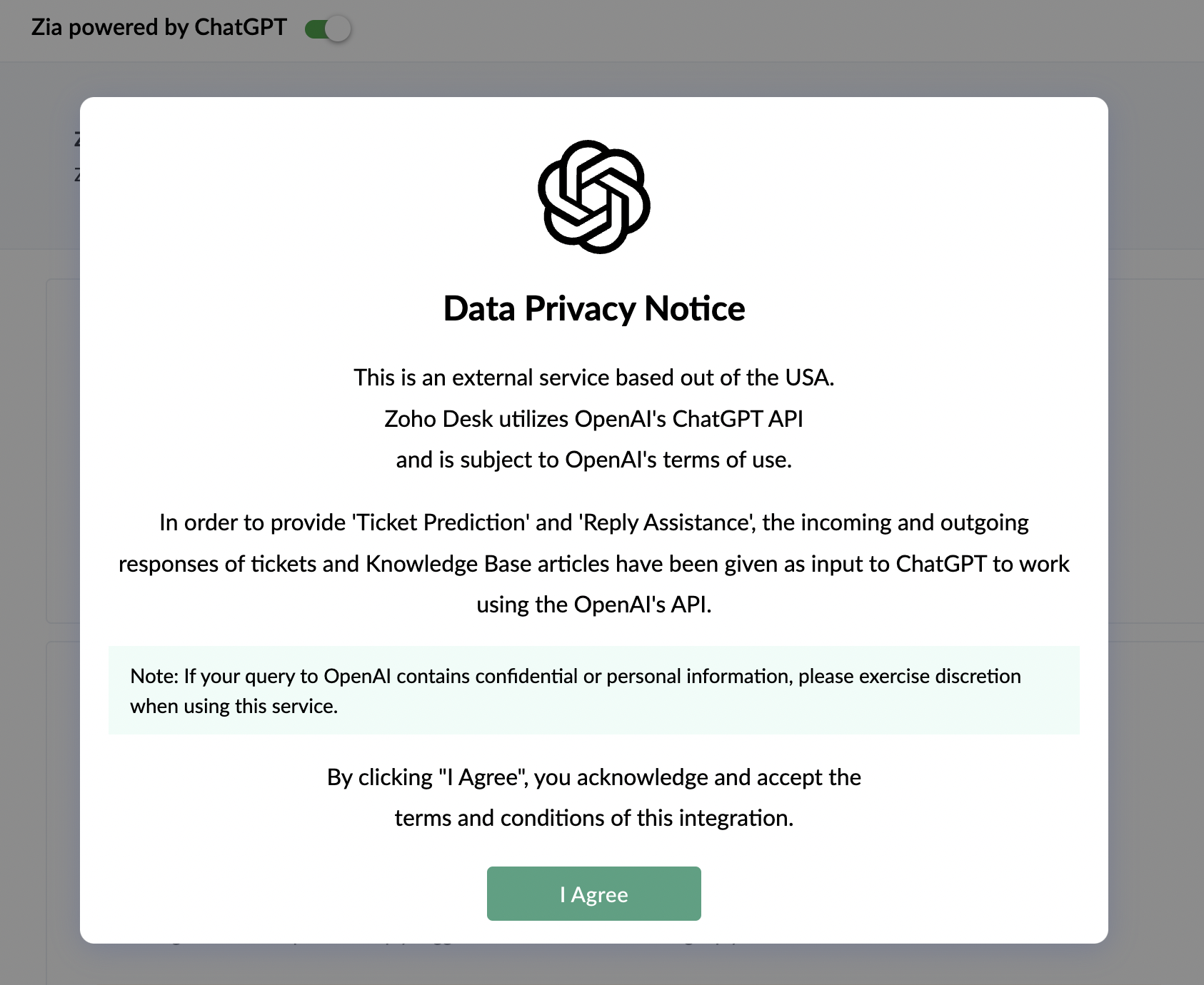1204x985 pixels.
Task: Click the Data Privacy Notice heading
Action: point(593,308)
